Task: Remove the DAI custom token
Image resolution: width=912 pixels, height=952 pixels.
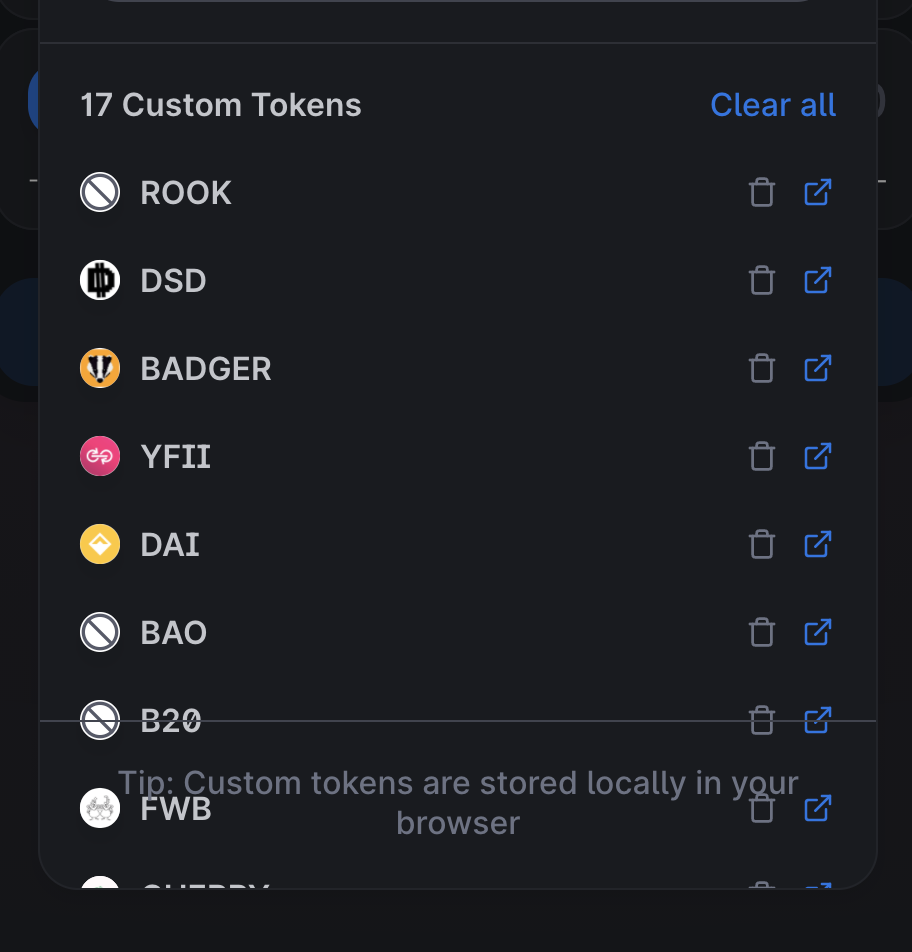Action: coord(761,544)
